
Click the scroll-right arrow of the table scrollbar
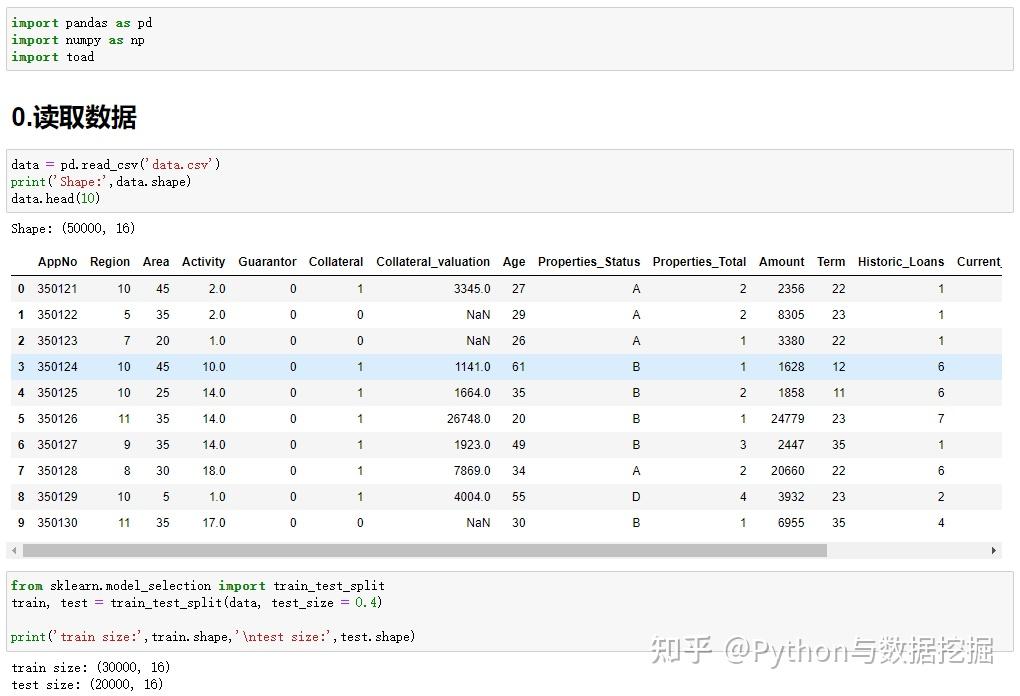click(993, 551)
